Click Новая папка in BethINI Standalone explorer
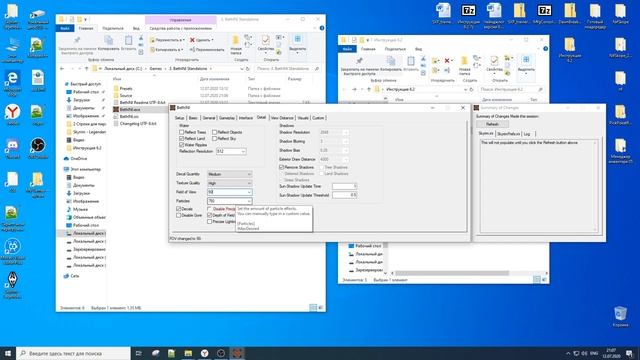 point(236,45)
